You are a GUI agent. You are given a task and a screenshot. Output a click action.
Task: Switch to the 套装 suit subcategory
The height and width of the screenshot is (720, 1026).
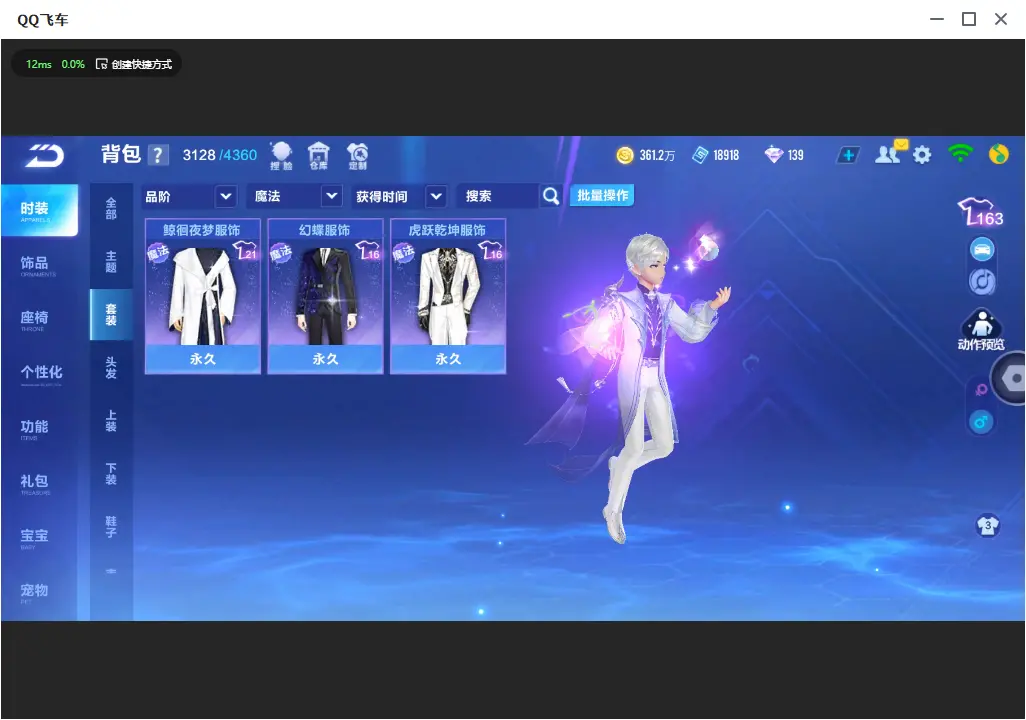pos(111,315)
